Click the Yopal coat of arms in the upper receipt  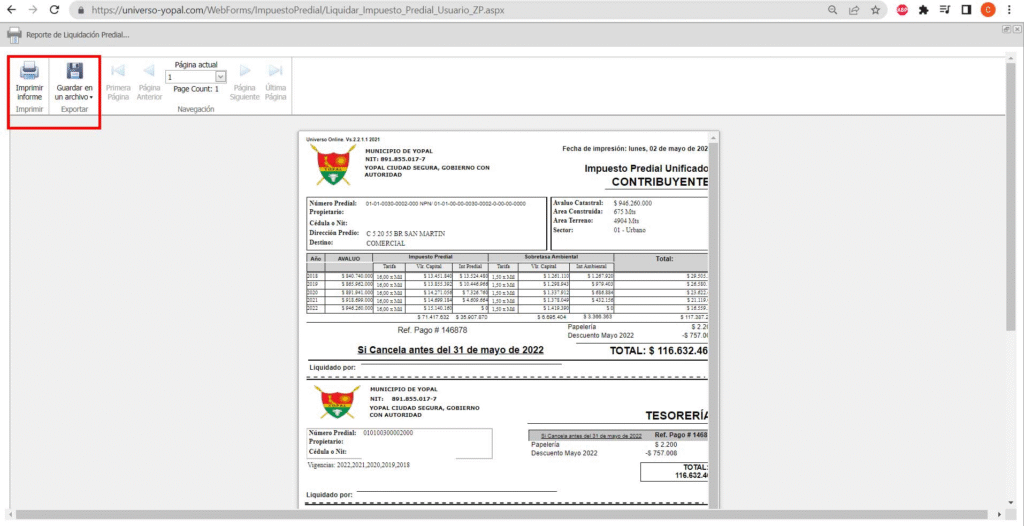333,164
